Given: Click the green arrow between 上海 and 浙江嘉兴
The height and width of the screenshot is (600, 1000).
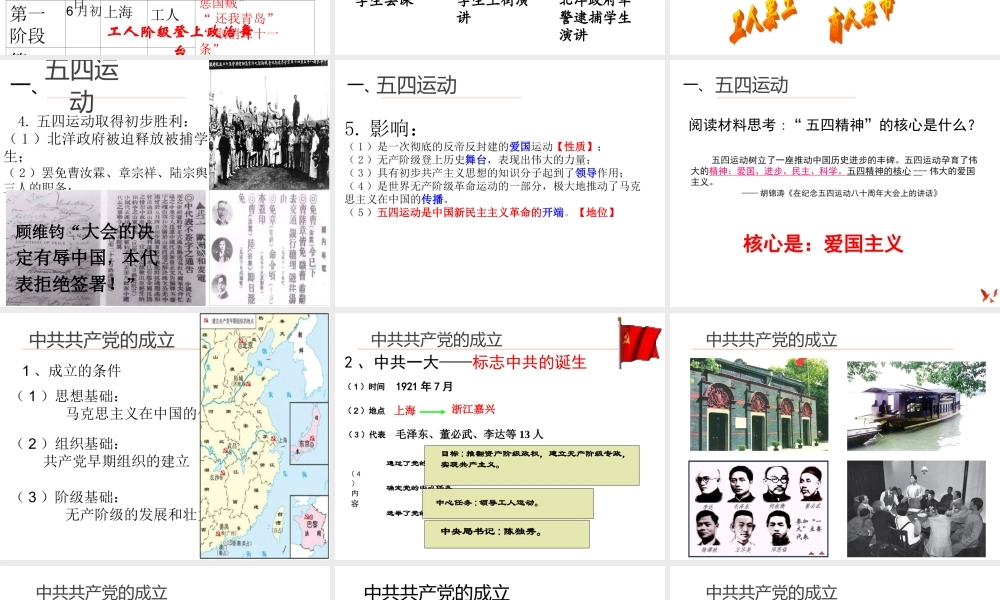Looking at the screenshot, I should click(x=432, y=411).
